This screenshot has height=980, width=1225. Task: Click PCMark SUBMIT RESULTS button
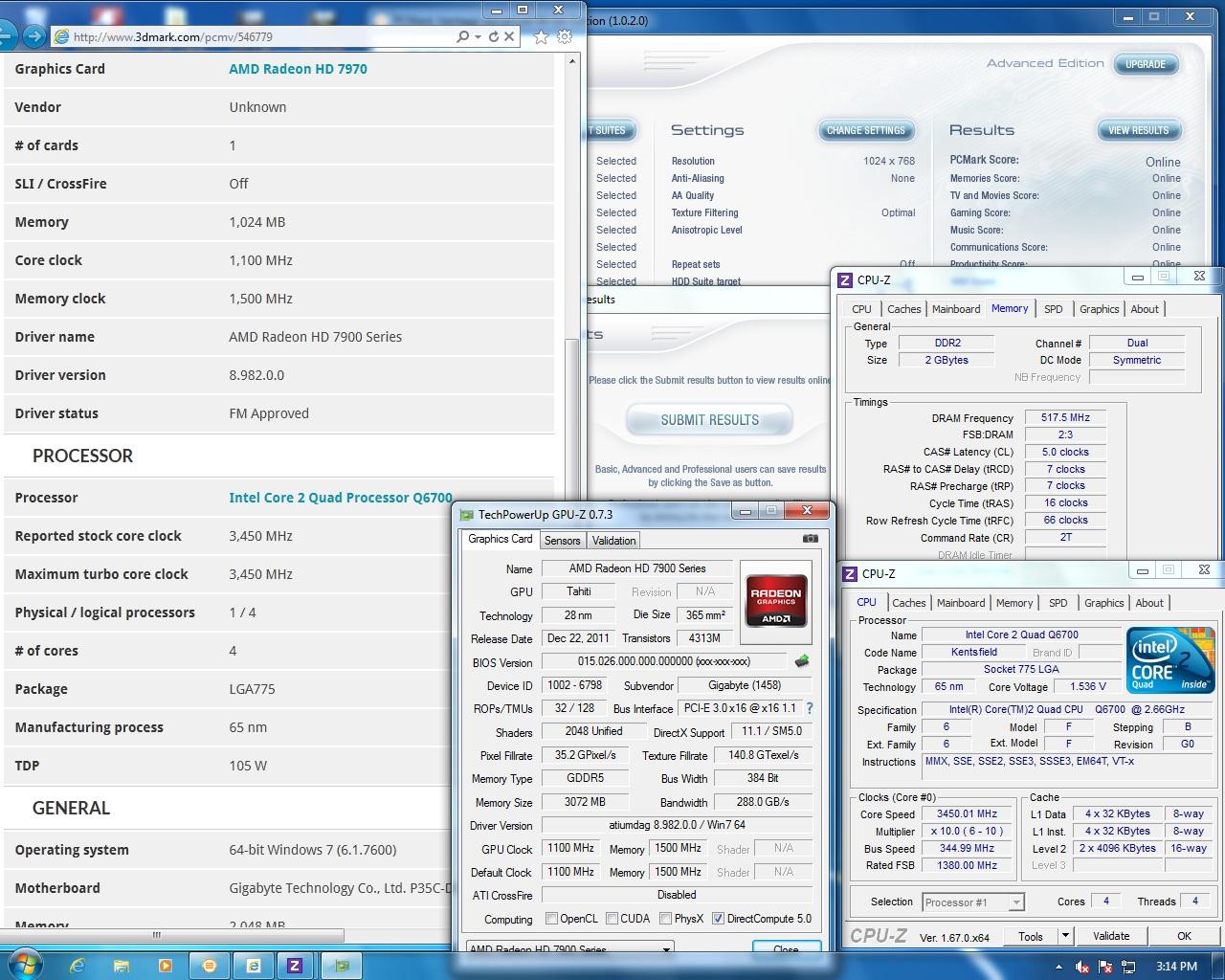pyautogui.click(x=709, y=420)
